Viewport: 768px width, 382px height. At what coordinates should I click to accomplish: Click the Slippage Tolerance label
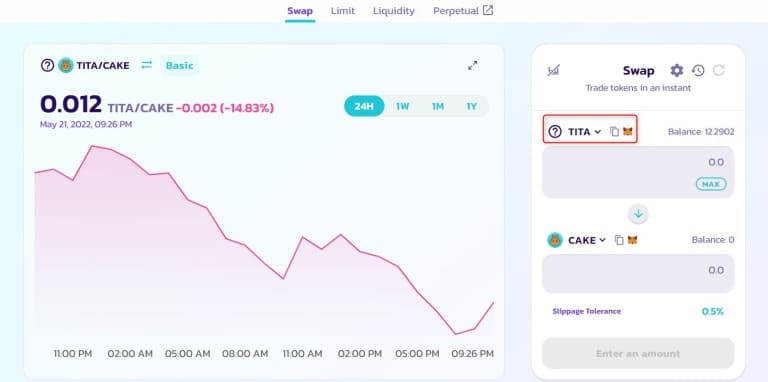click(x=586, y=311)
